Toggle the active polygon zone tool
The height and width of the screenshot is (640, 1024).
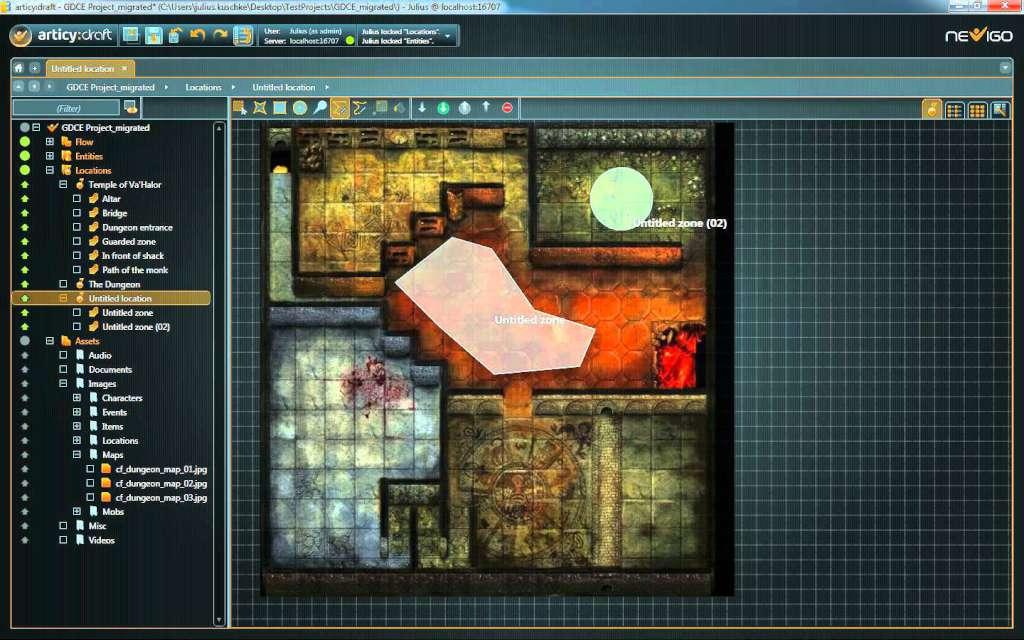[340, 108]
